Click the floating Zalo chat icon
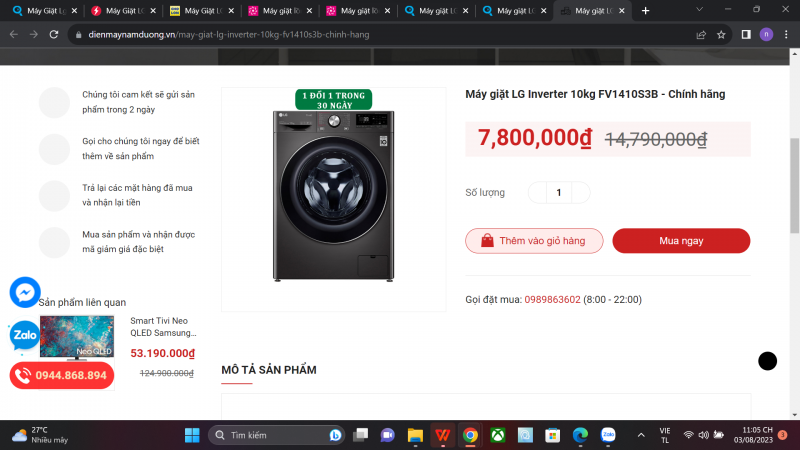This screenshot has width=800, height=450. click(x=25, y=337)
